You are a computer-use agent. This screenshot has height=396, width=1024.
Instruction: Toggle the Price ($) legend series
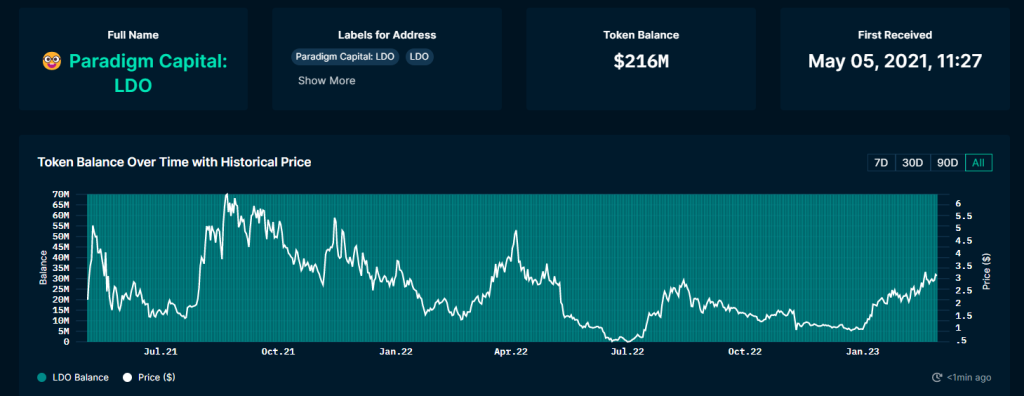pos(149,377)
